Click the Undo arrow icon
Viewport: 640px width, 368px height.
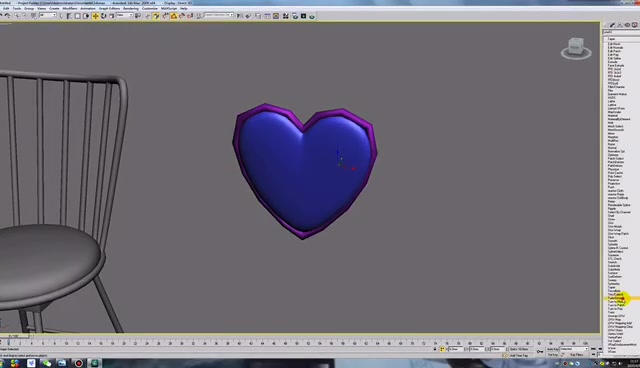(x=8, y=16)
